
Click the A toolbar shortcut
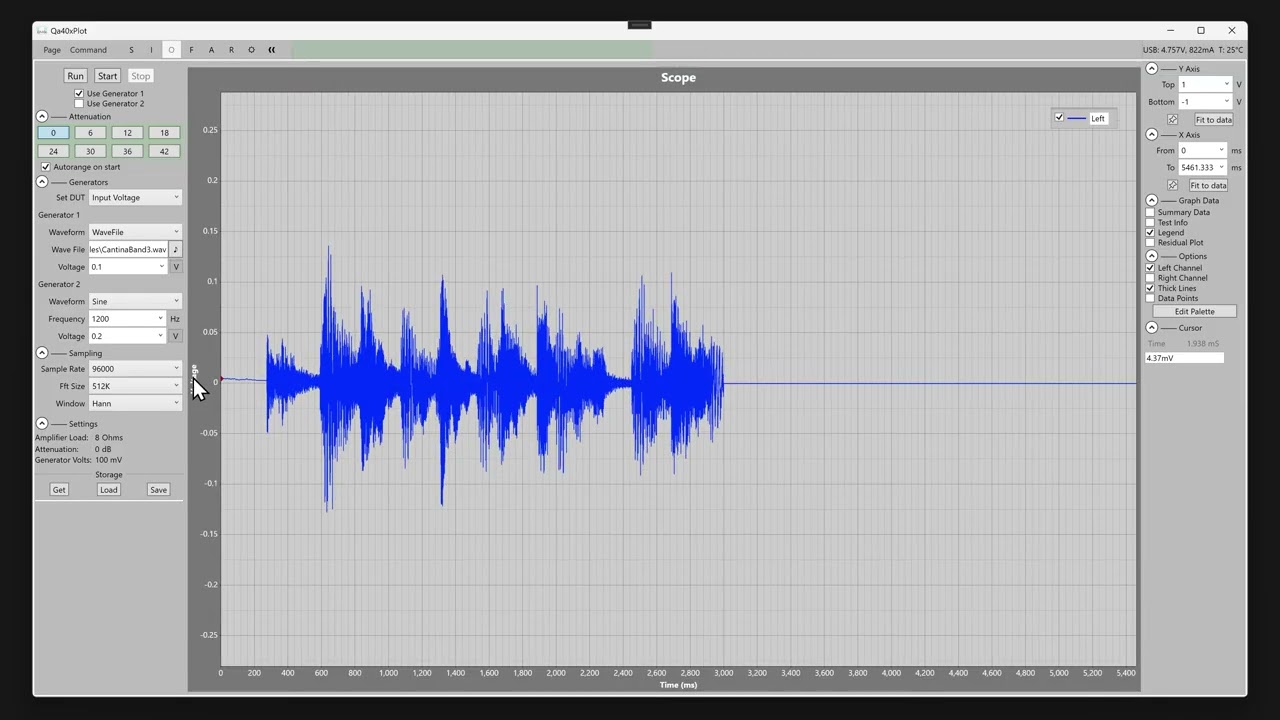[x=211, y=50]
